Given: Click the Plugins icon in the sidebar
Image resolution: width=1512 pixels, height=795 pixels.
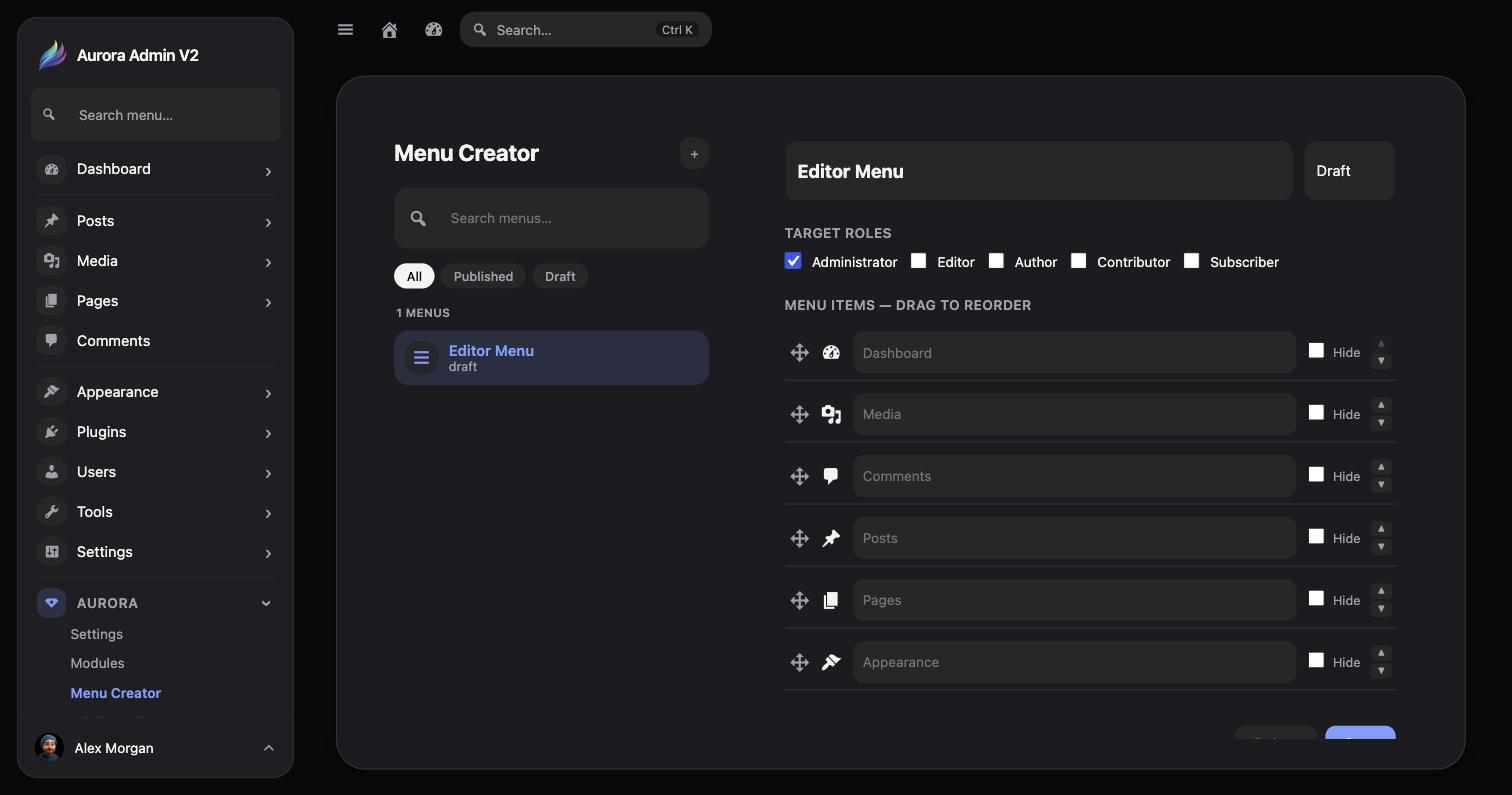Looking at the screenshot, I should tap(52, 432).
